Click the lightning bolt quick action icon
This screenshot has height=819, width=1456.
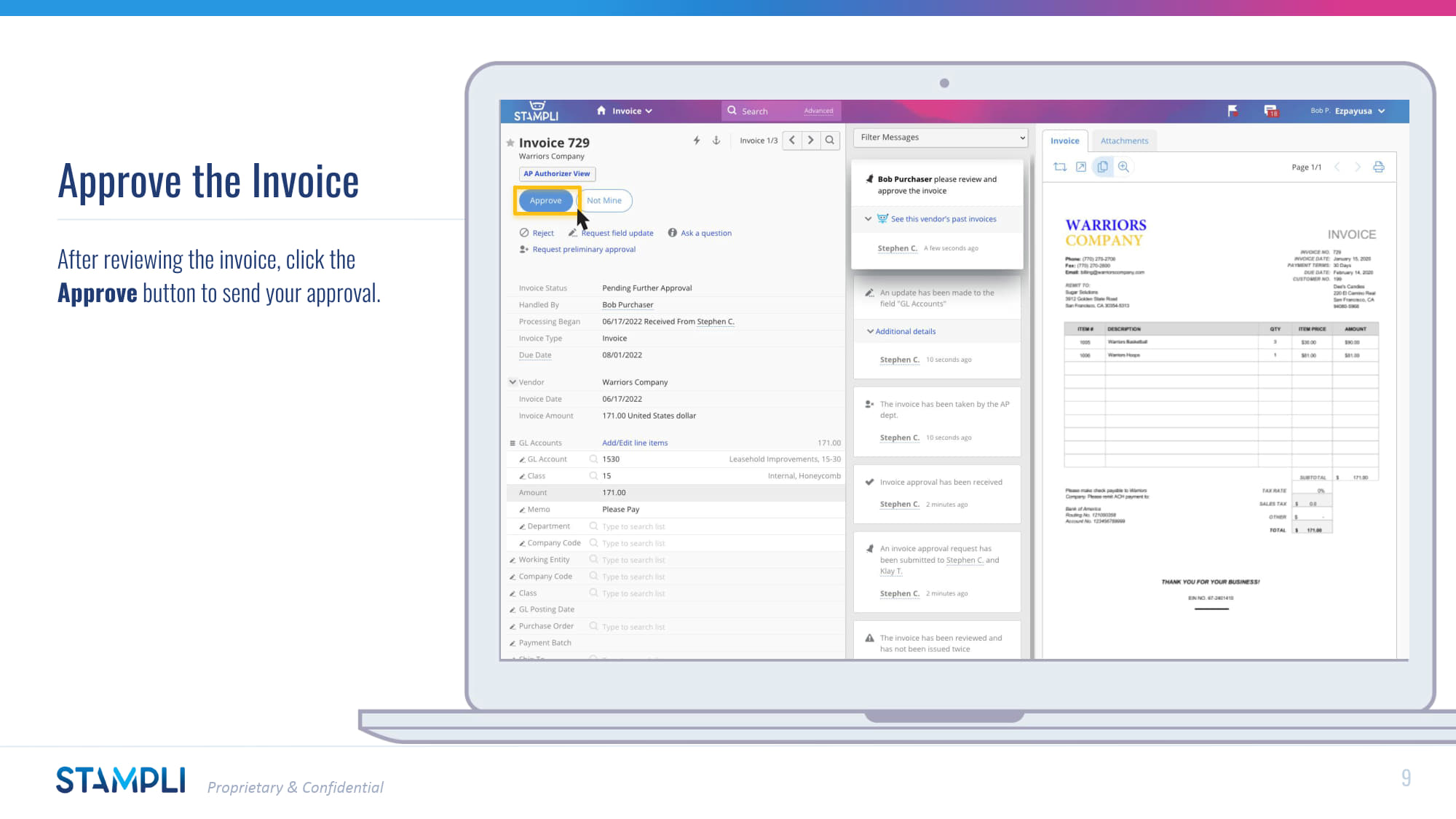point(697,141)
